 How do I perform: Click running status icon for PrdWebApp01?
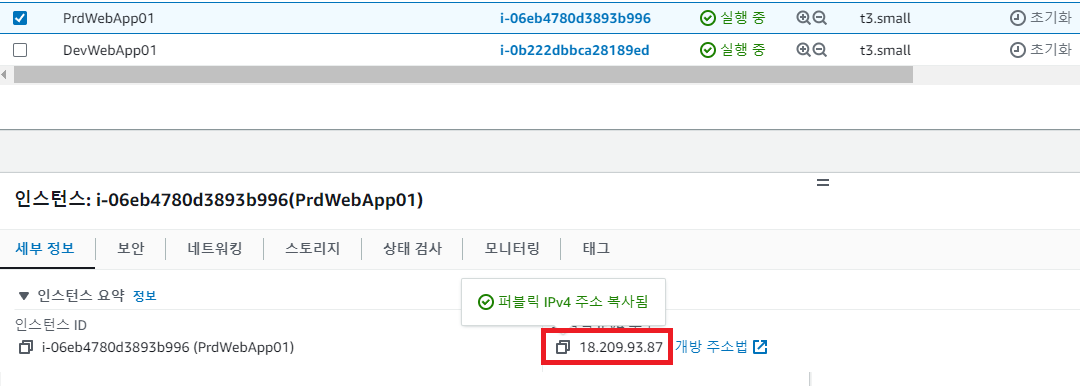click(707, 19)
